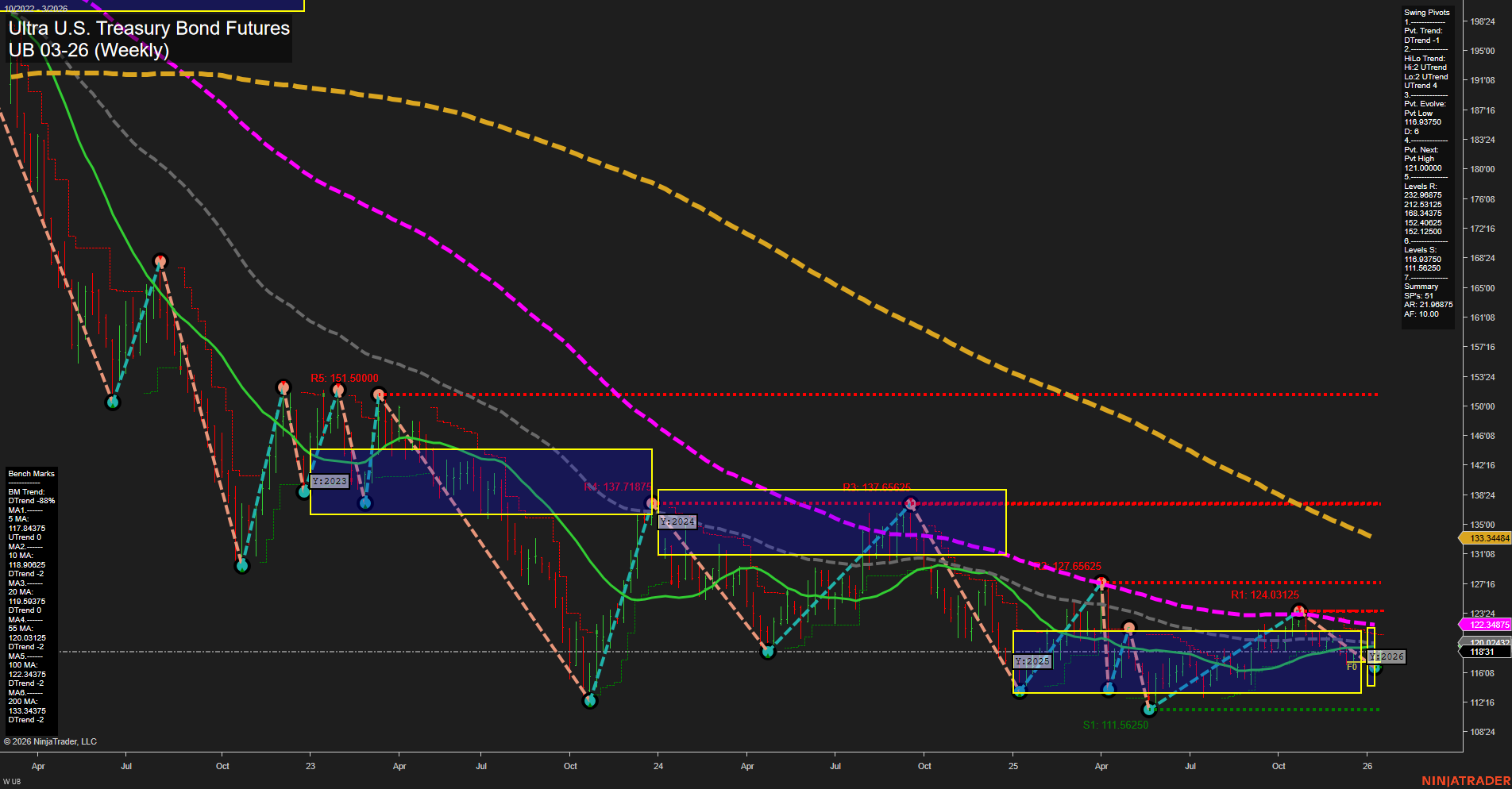Click the orange swing high pivot dot near R1
The height and width of the screenshot is (789, 1512).
point(1300,610)
